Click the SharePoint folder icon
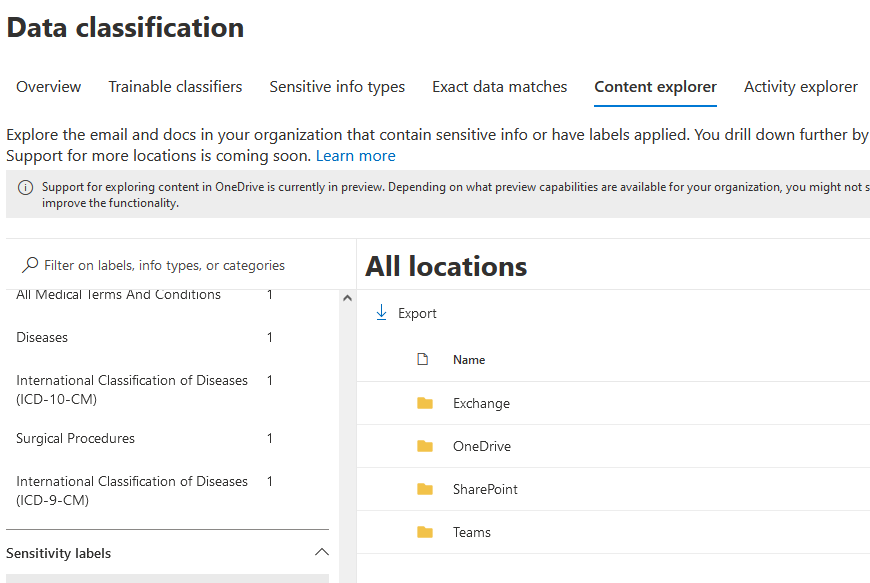The width and height of the screenshot is (870, 583). pyautogui.click(x=425, y=489)
